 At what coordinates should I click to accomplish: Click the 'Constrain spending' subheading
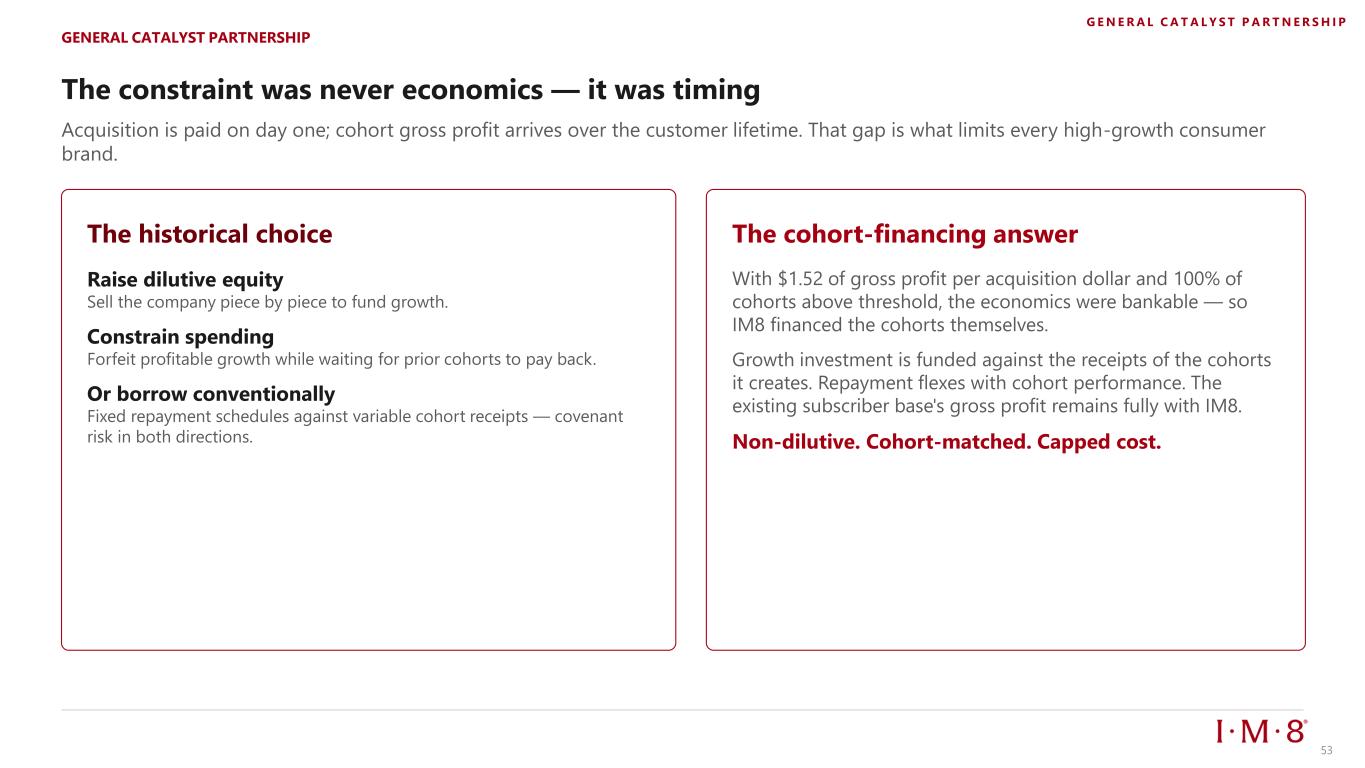coord(181,337)
